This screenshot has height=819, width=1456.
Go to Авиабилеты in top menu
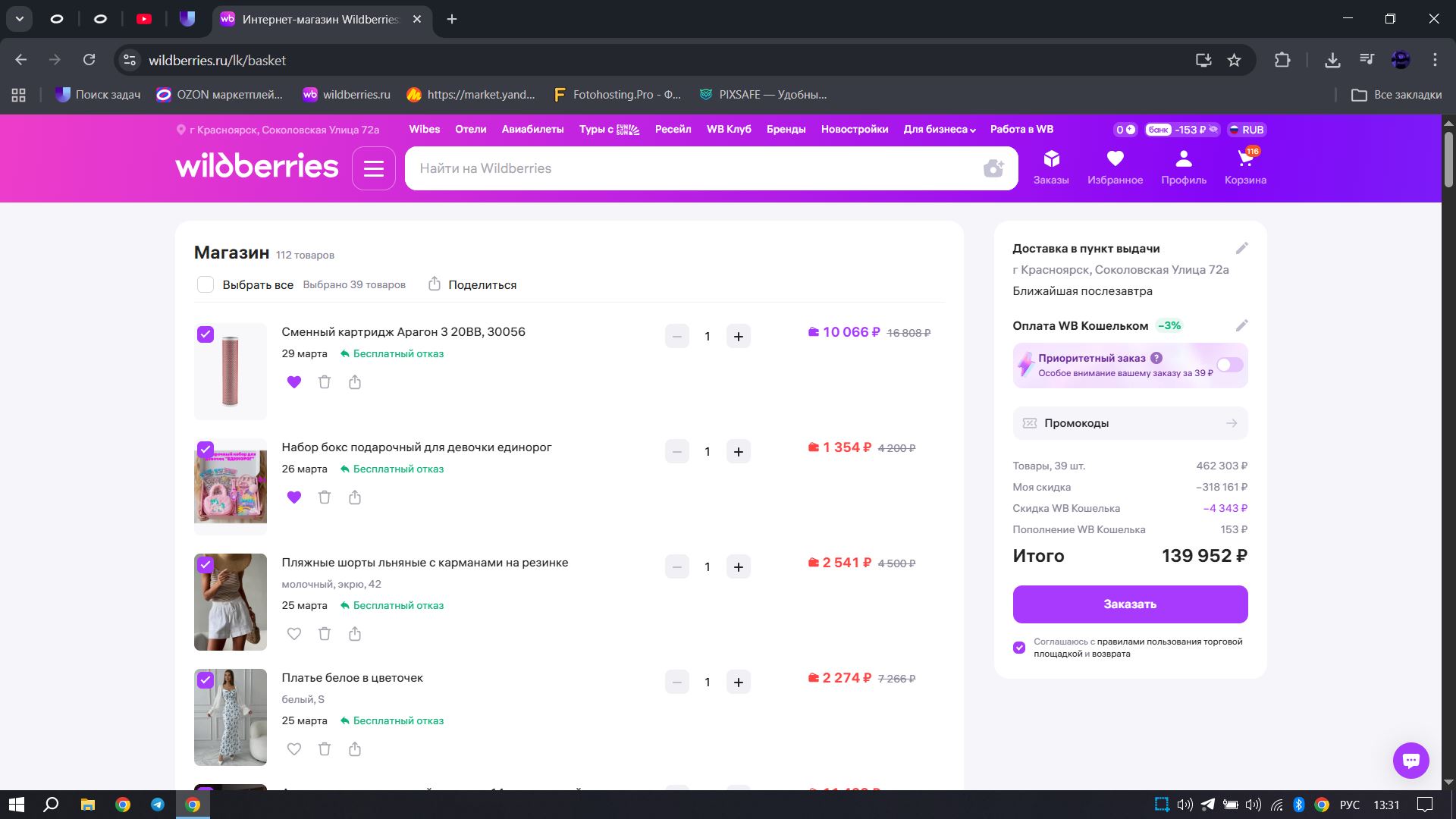(x=532, y=130)
